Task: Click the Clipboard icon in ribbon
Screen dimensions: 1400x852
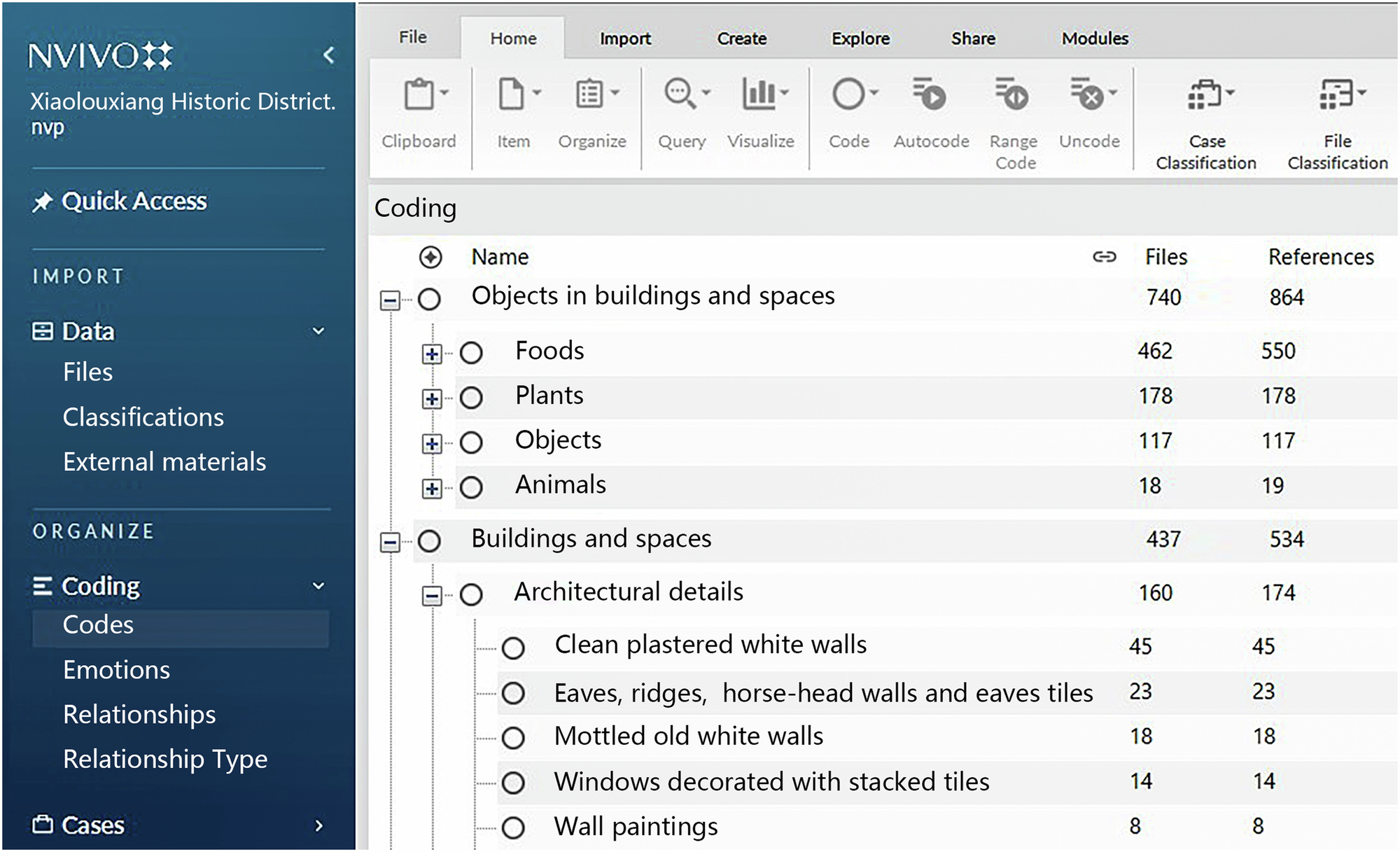Action: click(419, 95)
